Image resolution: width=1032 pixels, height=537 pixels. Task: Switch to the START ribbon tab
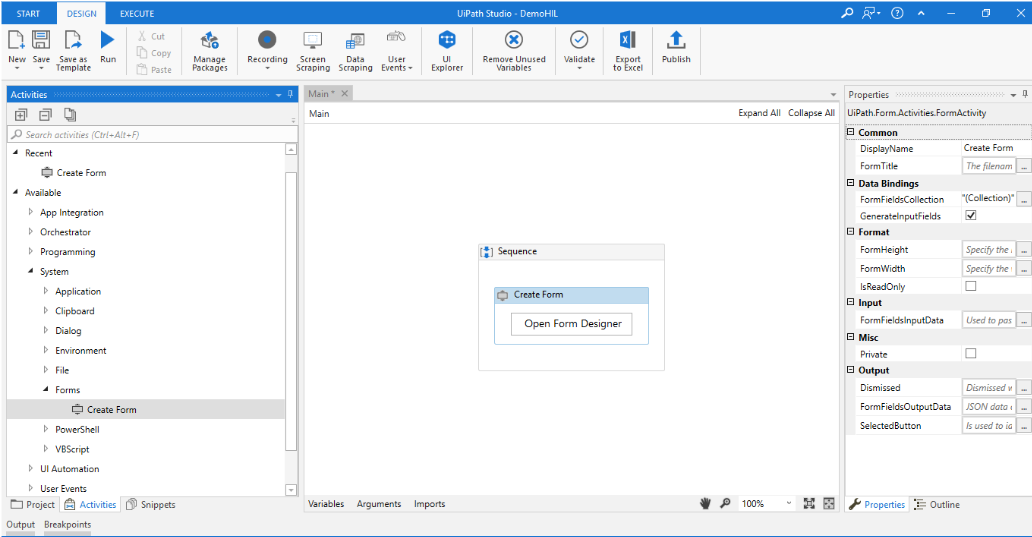(x=28, y=13)
